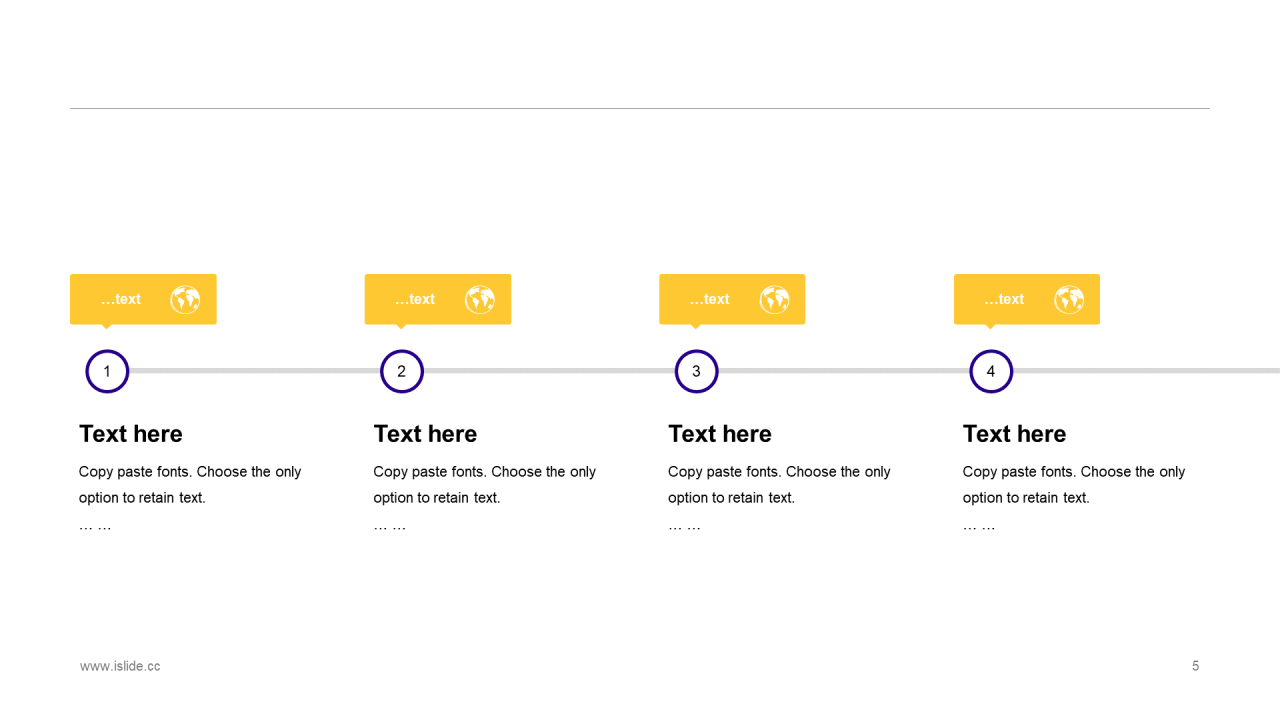Select timeline step circle number 3
Screen dimensions: 1280x720
pyautogui.click(x=696, y=372)
